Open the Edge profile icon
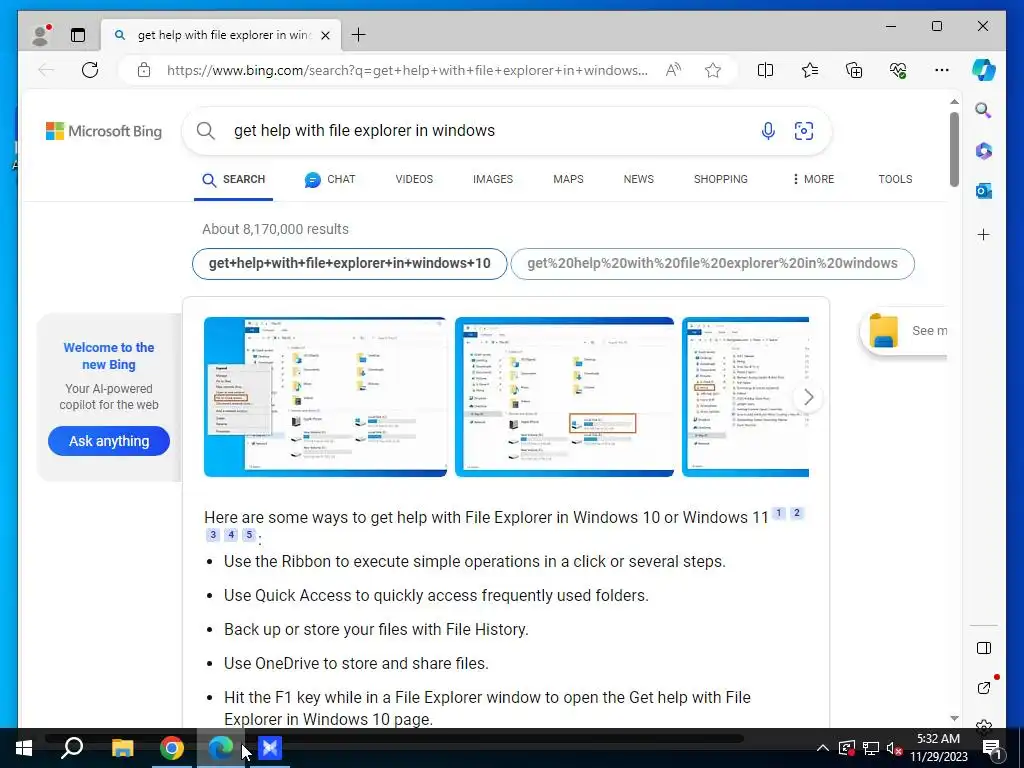The width and height of the screenshot is (1024, 768). coord(41,35)
